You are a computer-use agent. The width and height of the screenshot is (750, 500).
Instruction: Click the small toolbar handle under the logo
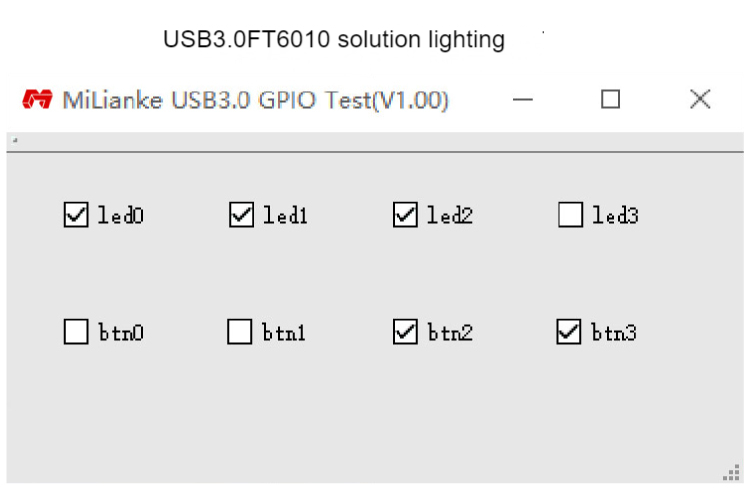coord(15,140)
